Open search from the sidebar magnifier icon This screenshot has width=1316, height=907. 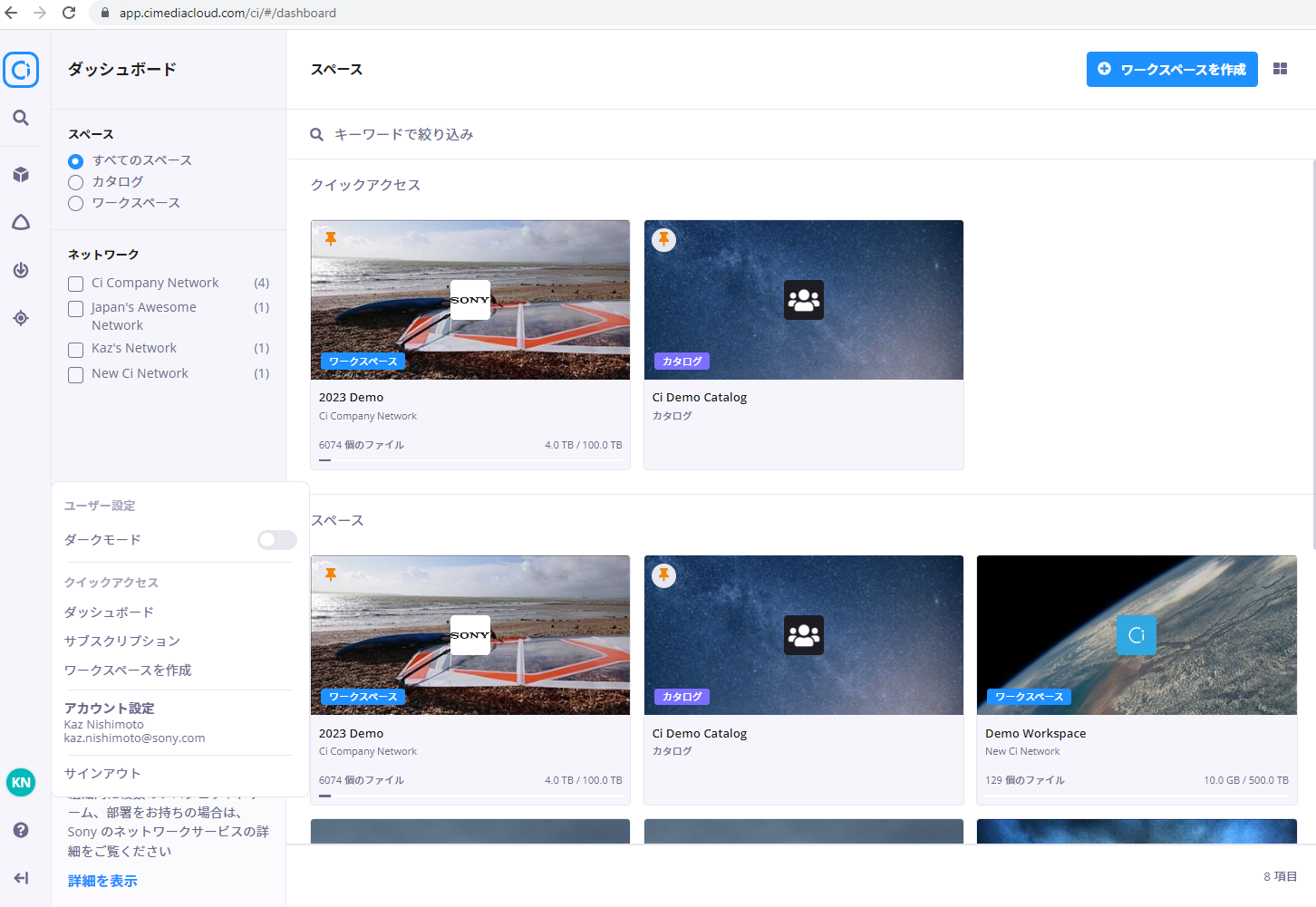[x=21, y=118]
